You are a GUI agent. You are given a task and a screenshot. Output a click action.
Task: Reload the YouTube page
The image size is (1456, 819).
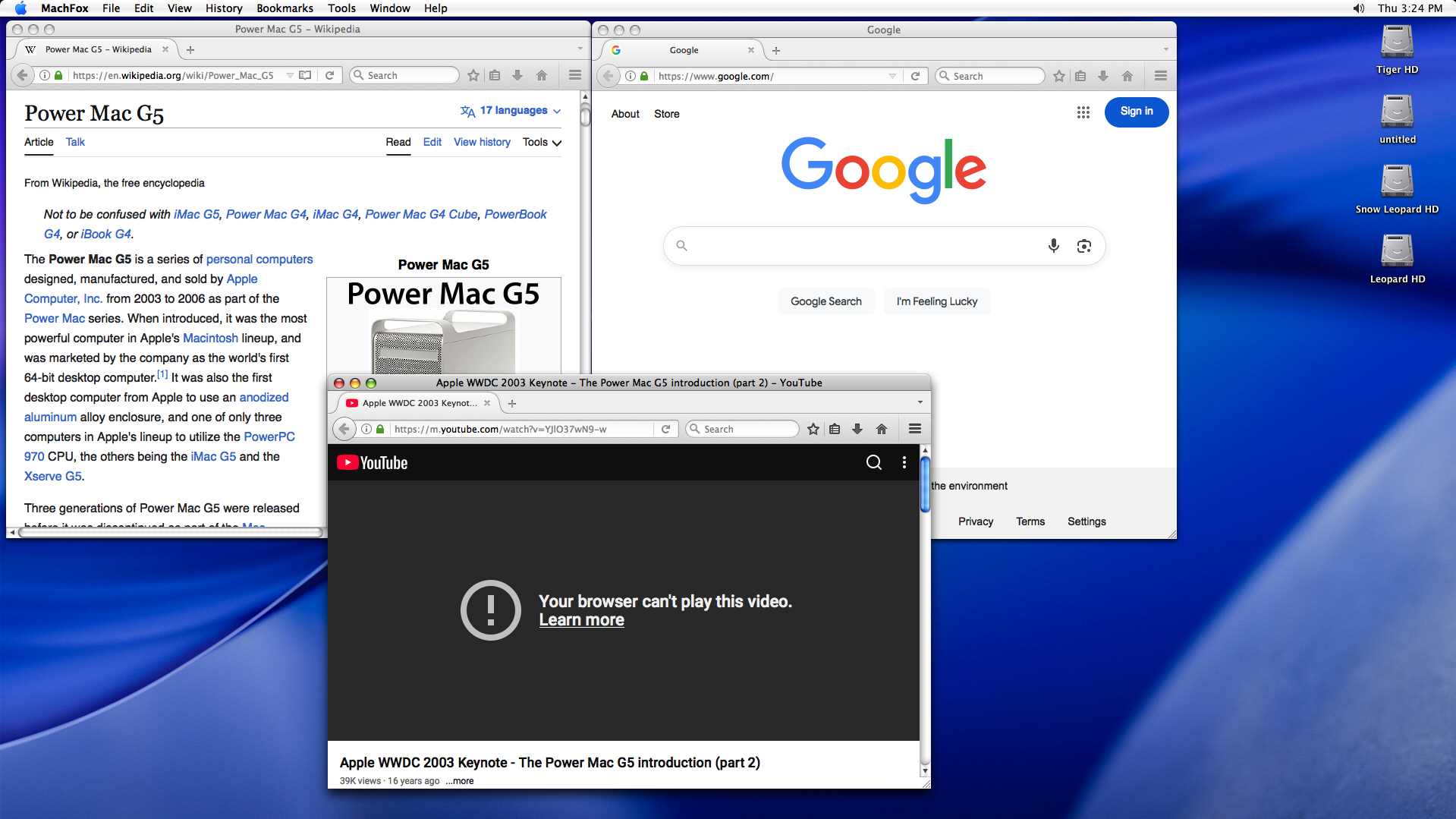coord(665,429)
